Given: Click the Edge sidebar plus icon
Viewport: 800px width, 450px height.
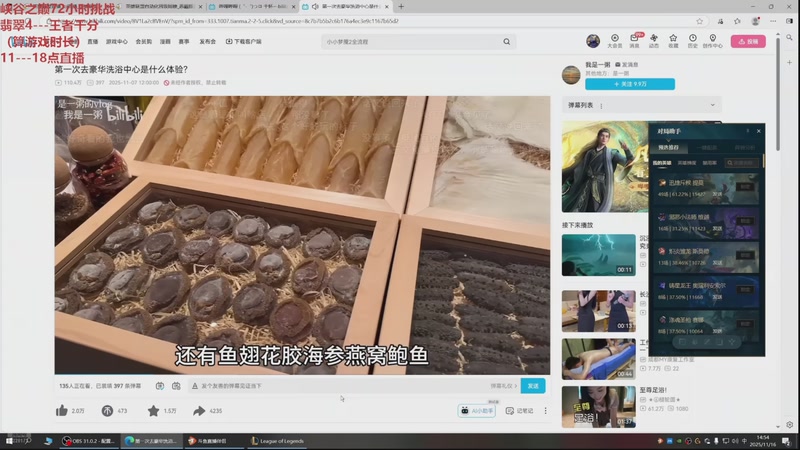Looking at the screenshot, I should pyautogui.click(x=789, y=62).
